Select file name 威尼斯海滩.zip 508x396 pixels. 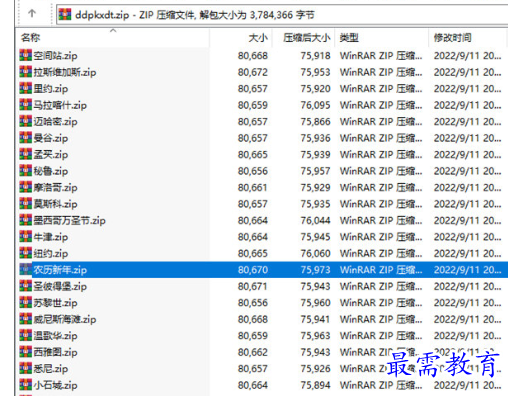pyautogui.click(x=65, y=320)
